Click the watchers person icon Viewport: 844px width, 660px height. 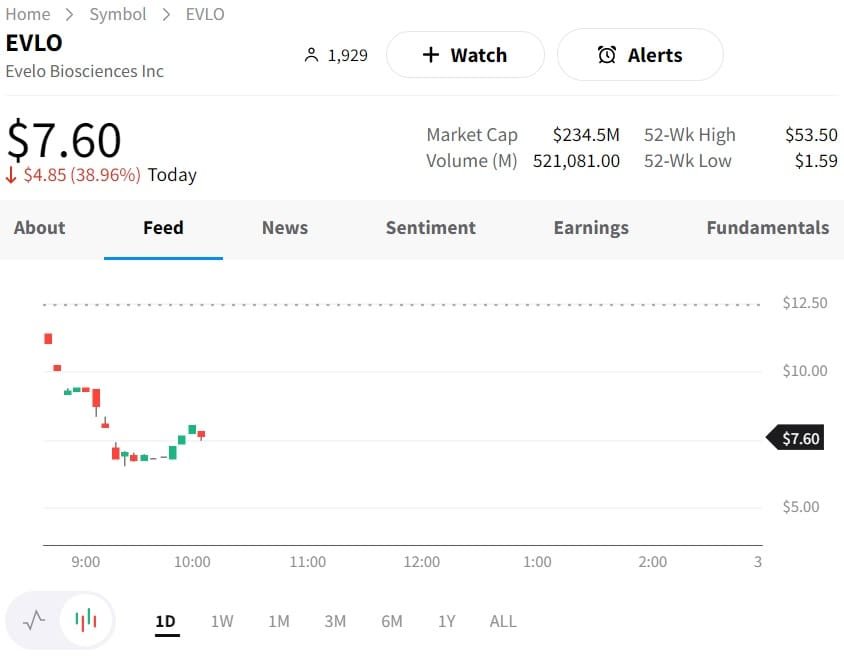point(311,55)
